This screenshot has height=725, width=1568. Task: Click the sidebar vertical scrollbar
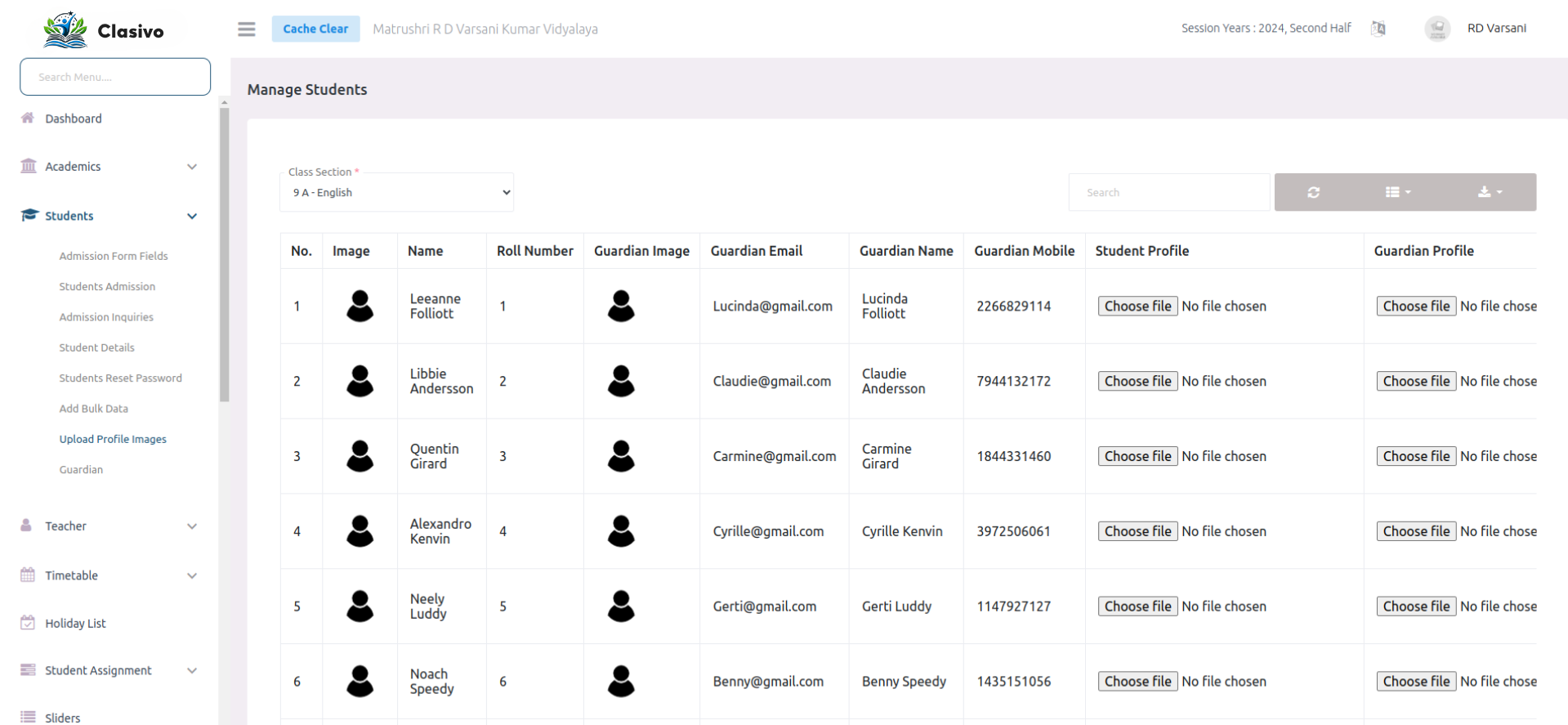pos(224,253)
